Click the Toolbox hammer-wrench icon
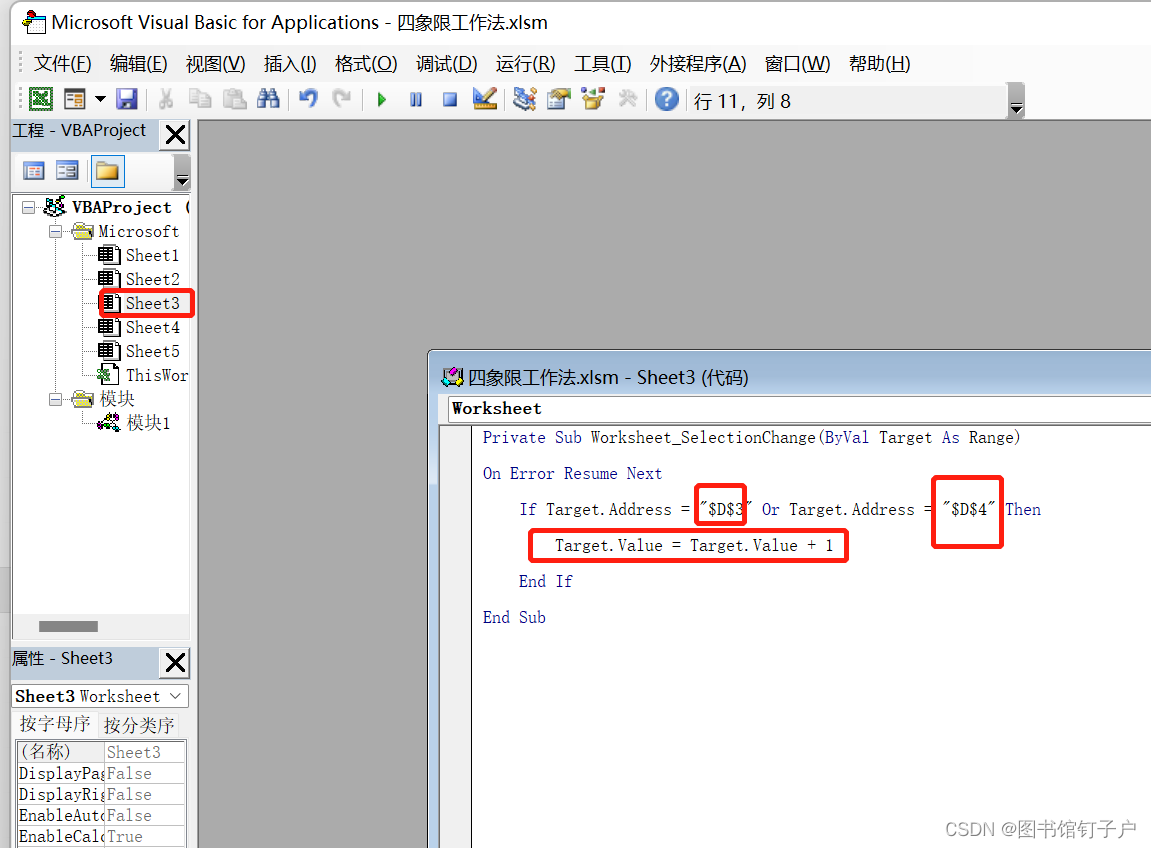Screen dimensions: 1151x848 coord(627,99)
